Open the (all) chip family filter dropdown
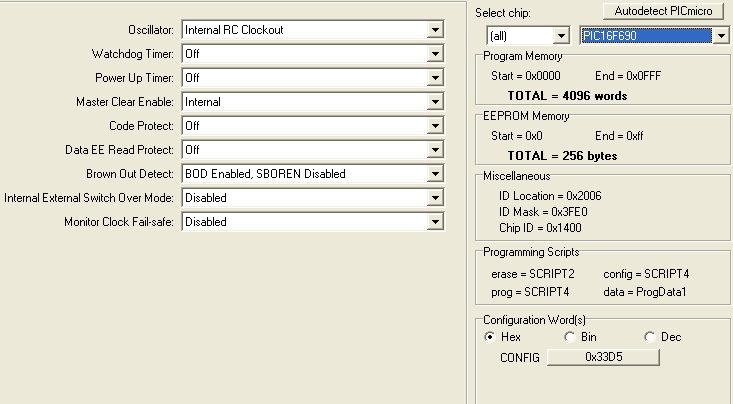The width and height of the screenshot is (733, 404). coord(561,36)
